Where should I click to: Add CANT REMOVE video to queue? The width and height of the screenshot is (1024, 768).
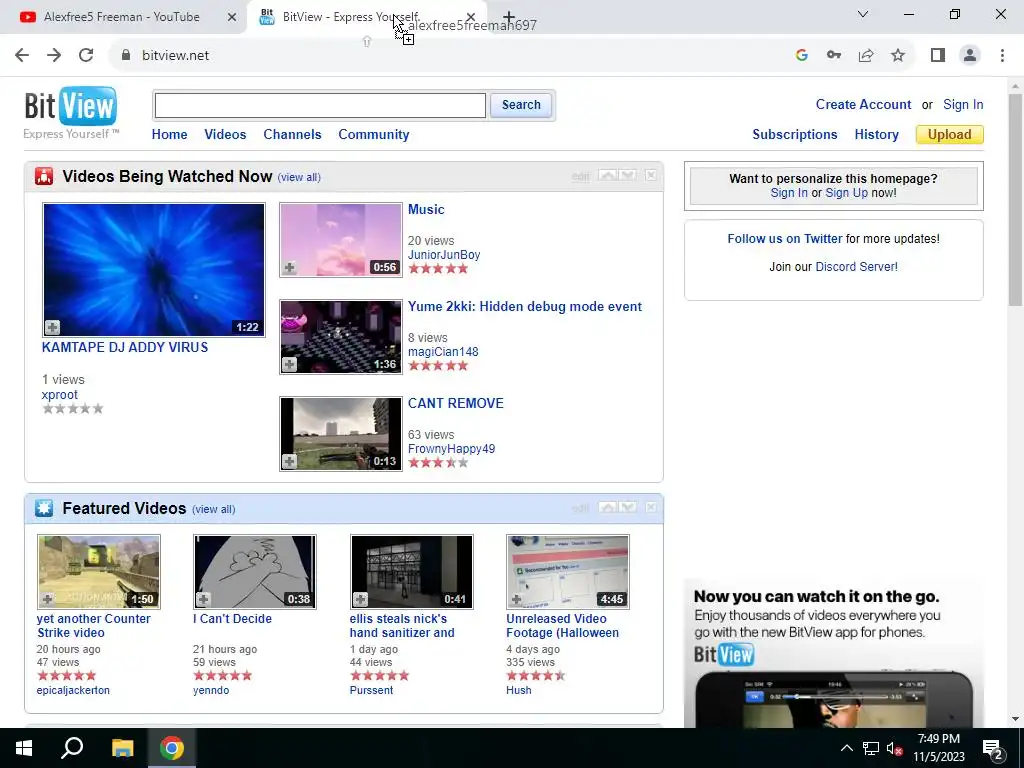tap(289, 462)
